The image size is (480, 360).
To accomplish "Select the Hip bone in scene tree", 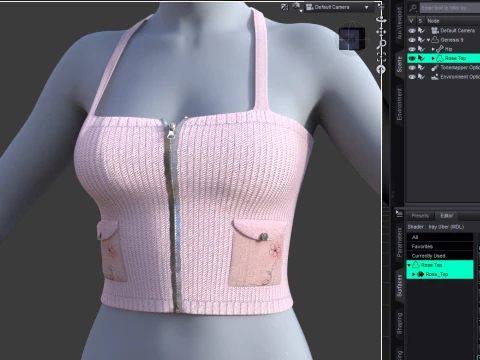I will [448, 49].
